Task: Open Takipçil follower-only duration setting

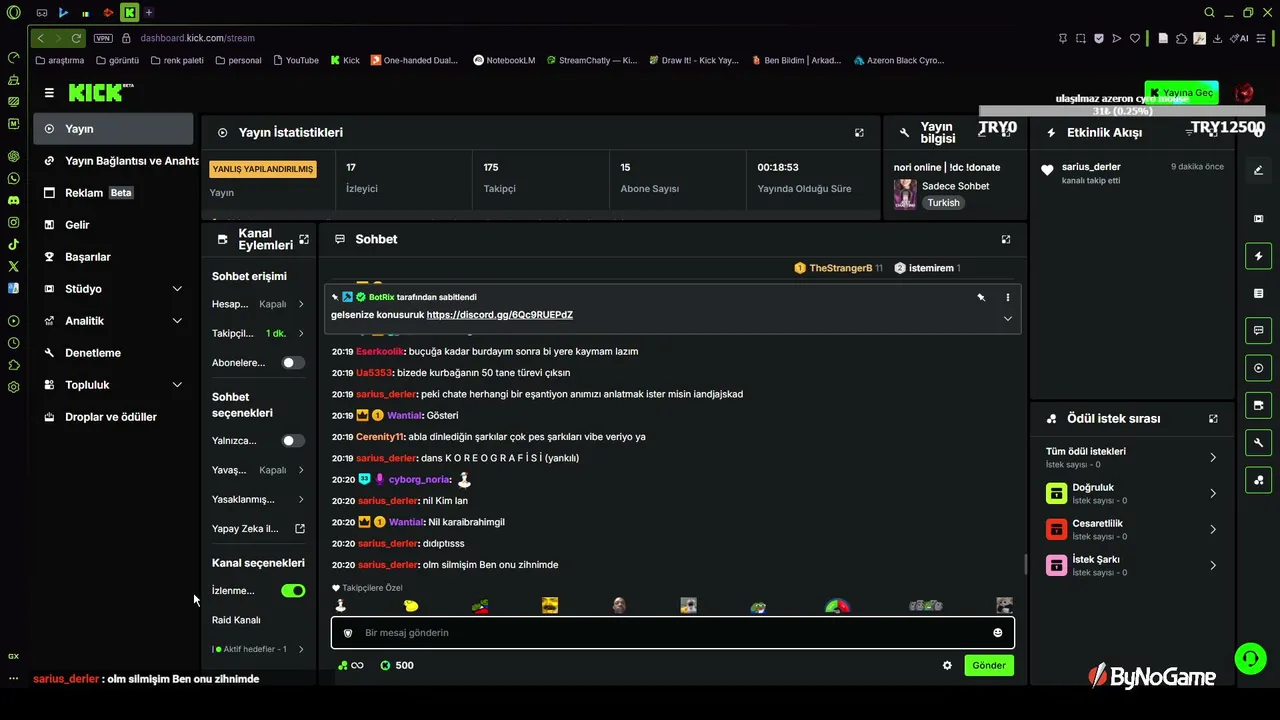Action: (x=258, y=333)
